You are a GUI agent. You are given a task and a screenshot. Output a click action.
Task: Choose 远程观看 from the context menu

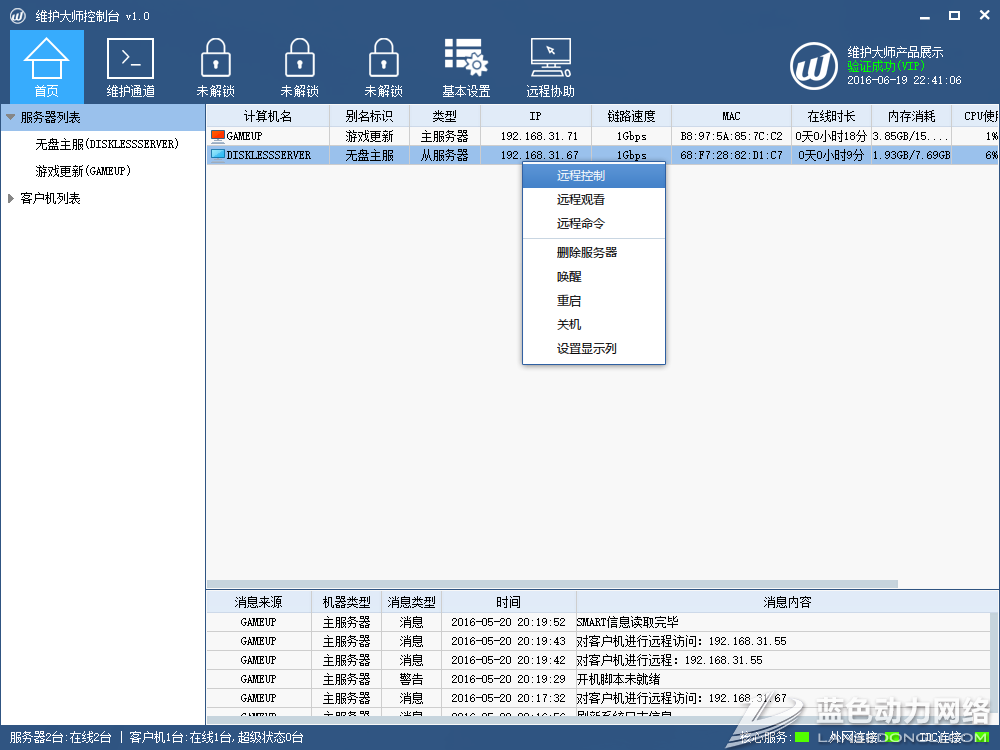tap(581, 199)
